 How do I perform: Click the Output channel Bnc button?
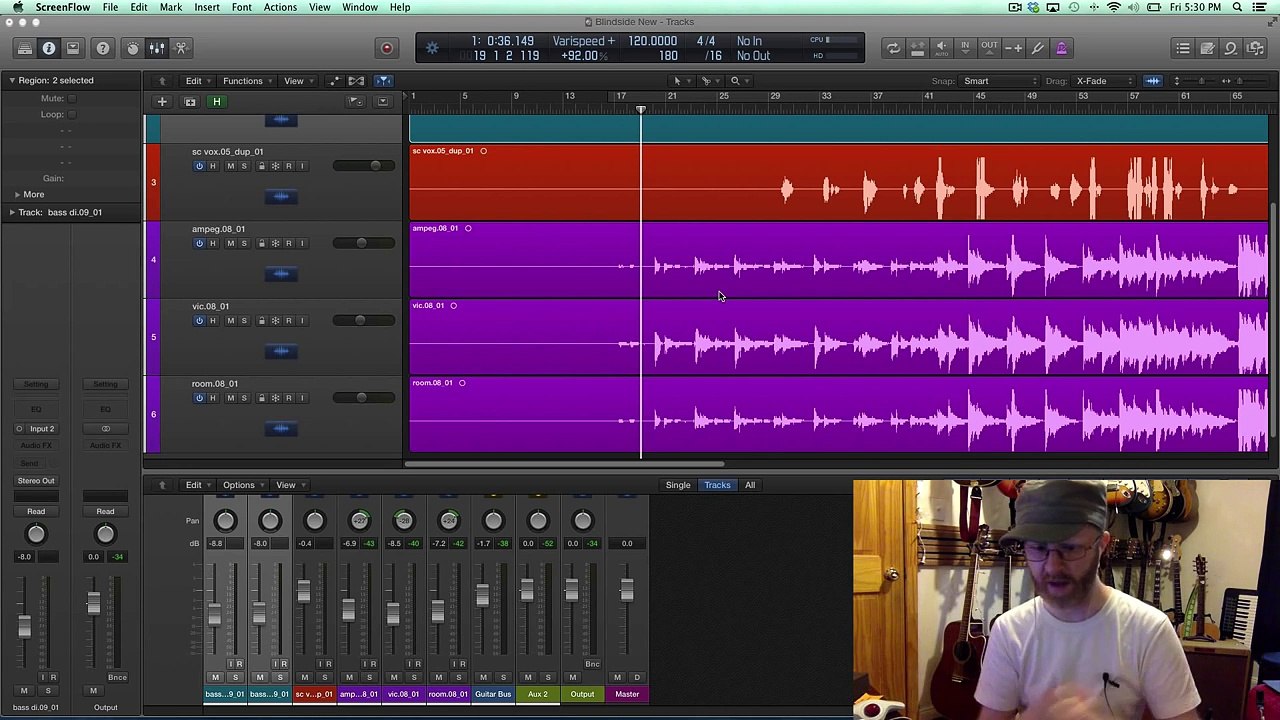tap(592, 664)
